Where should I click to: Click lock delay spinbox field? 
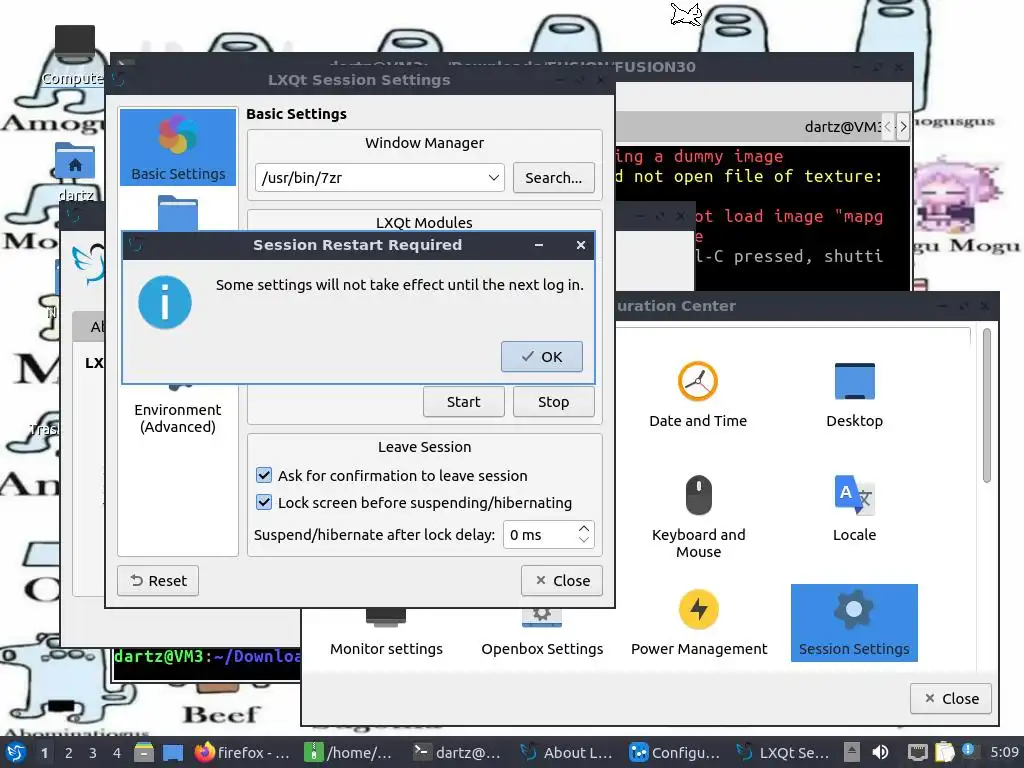coord(539,535)
